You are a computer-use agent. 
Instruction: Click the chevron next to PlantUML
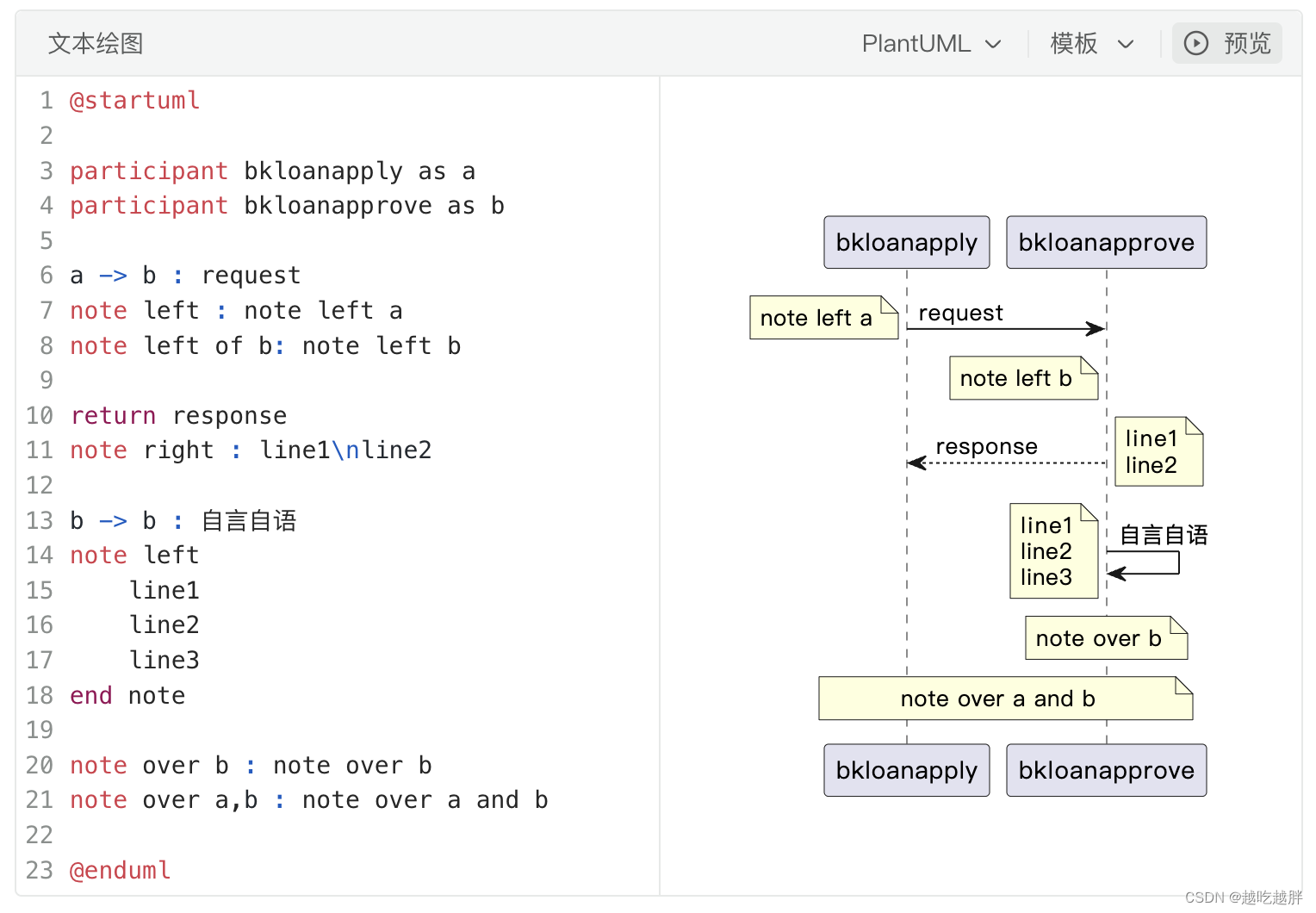pyautogui.click(x=993, y=44)
